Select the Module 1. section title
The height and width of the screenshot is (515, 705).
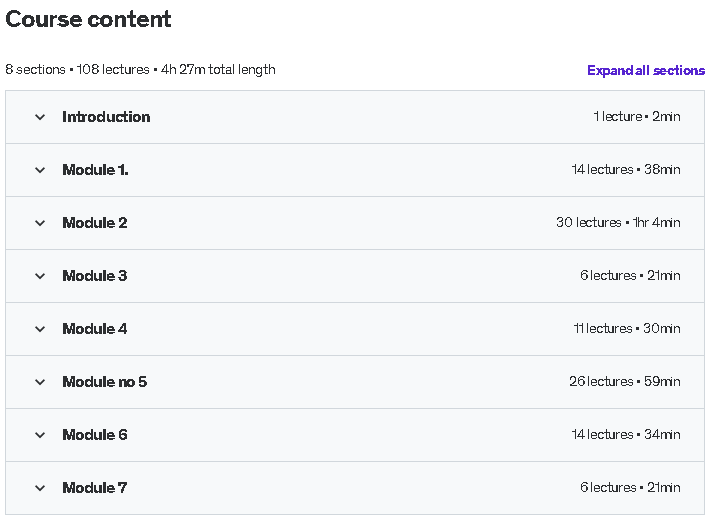point(95,170)
